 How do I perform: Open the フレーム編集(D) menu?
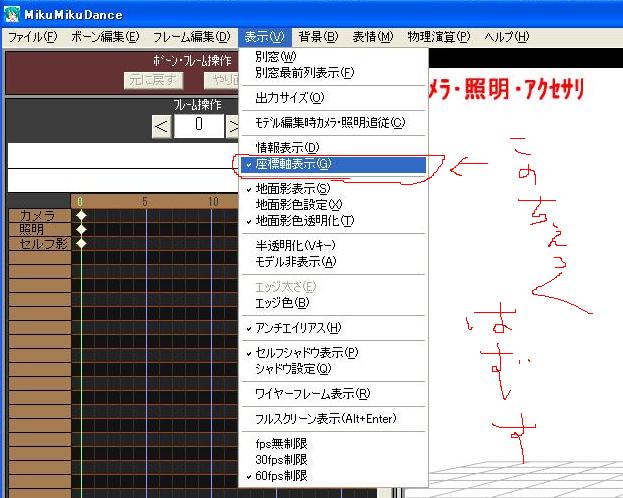click(x=192, y=37)
